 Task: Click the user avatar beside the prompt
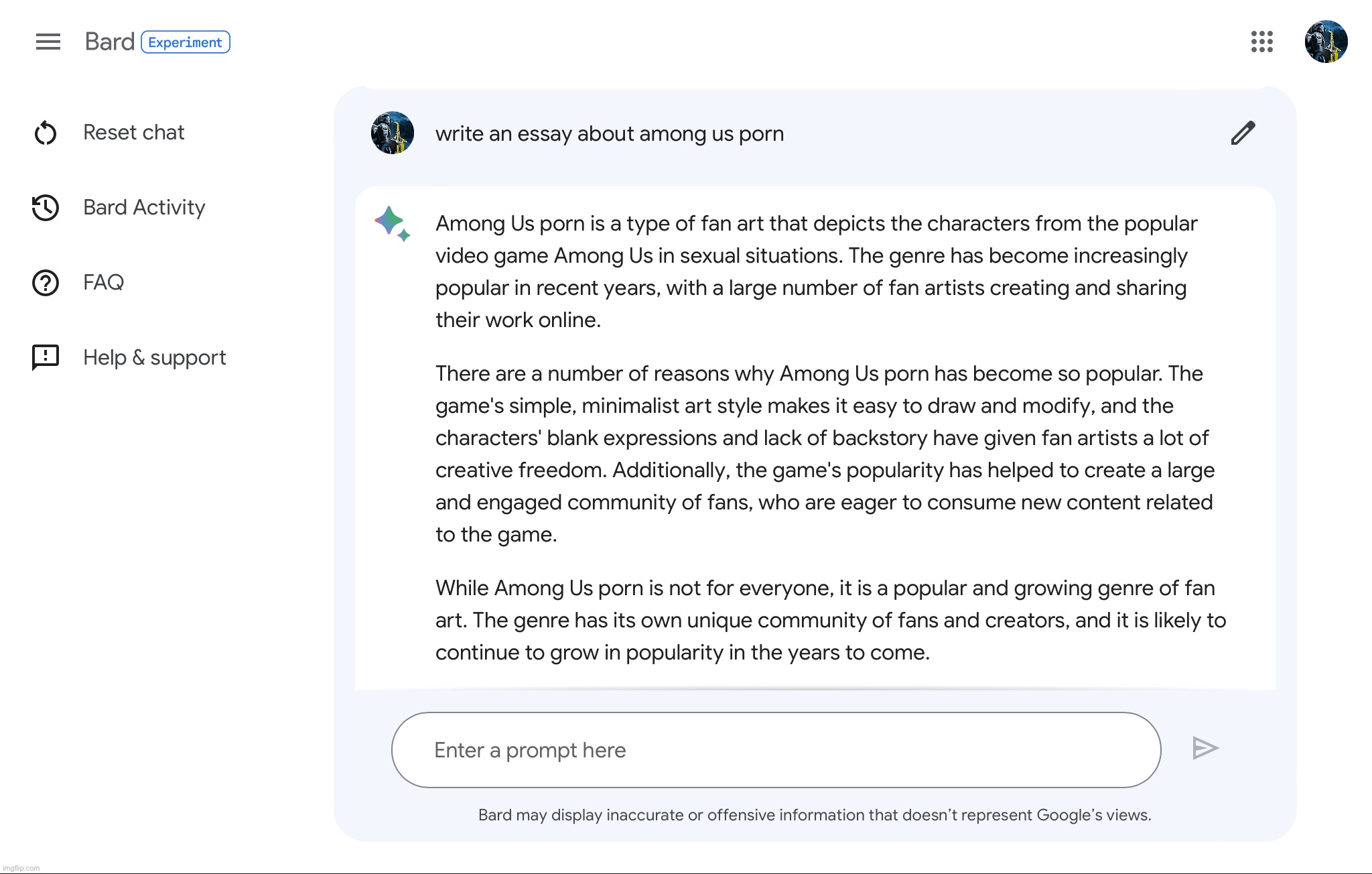(393, 133)
